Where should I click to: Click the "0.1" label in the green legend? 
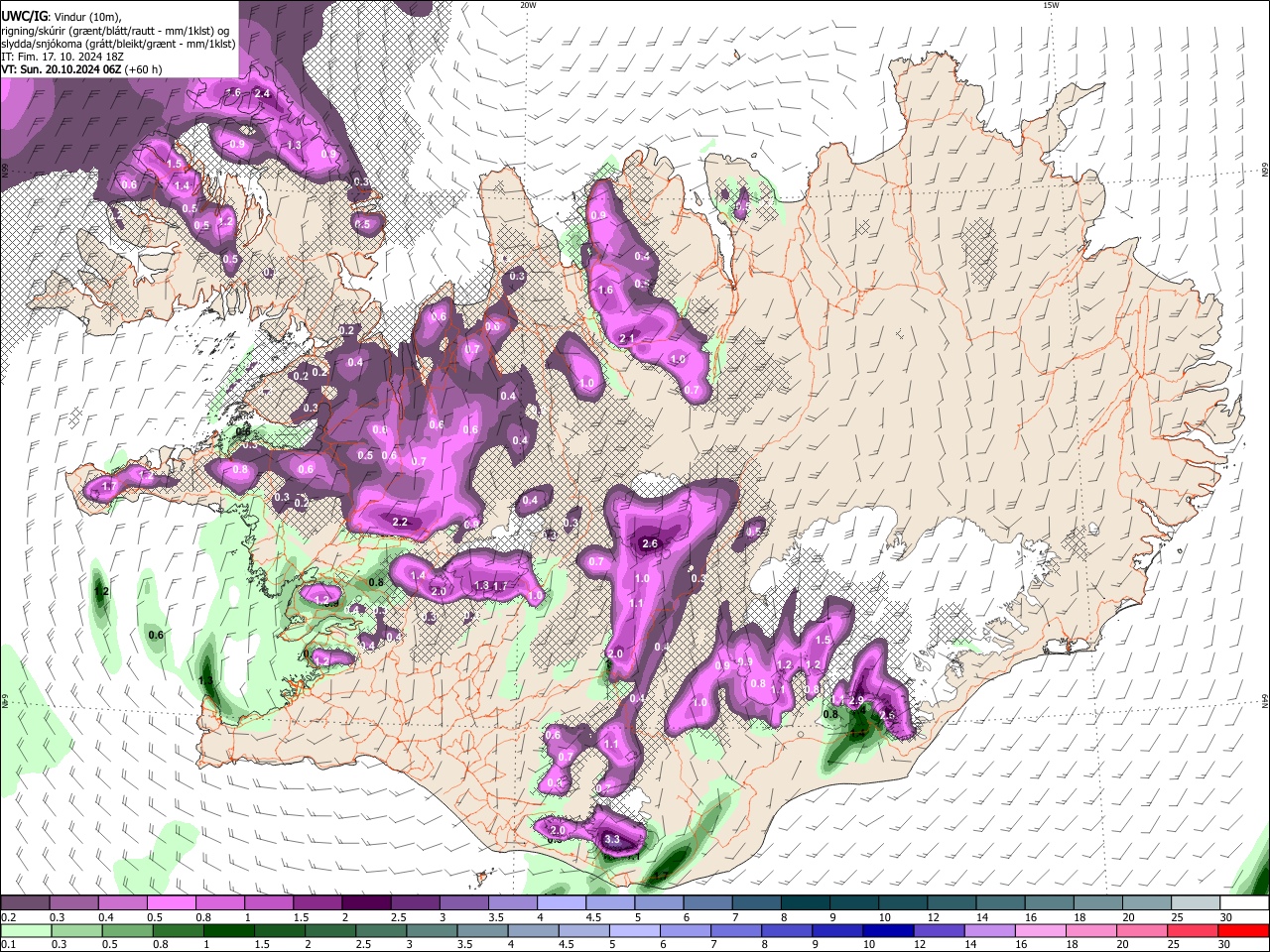tap(8, 944)
